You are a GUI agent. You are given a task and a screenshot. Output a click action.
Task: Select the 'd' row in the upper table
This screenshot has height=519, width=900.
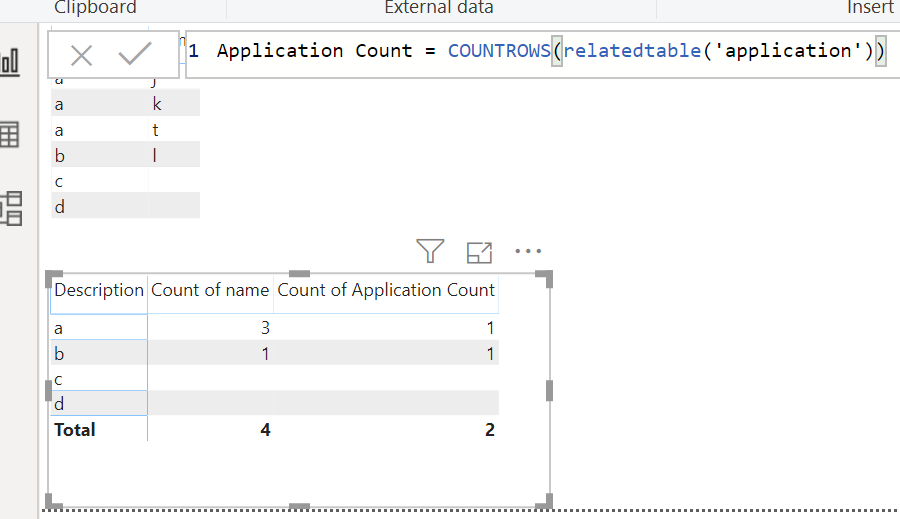click(x=126, y=207)
